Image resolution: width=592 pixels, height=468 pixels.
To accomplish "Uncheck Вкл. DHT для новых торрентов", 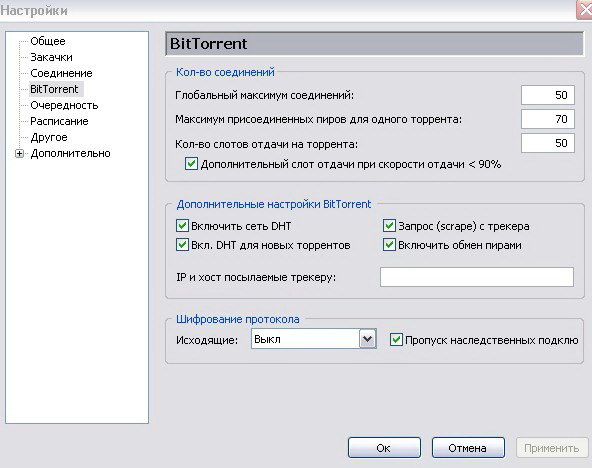I will click(x=182, y=245).
